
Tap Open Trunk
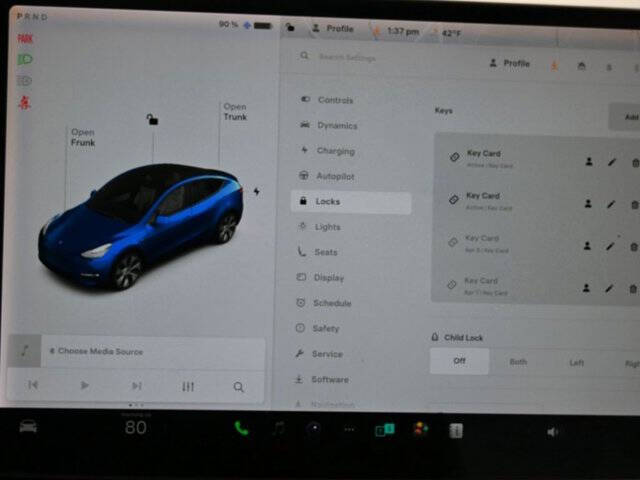tap(235, 112)
